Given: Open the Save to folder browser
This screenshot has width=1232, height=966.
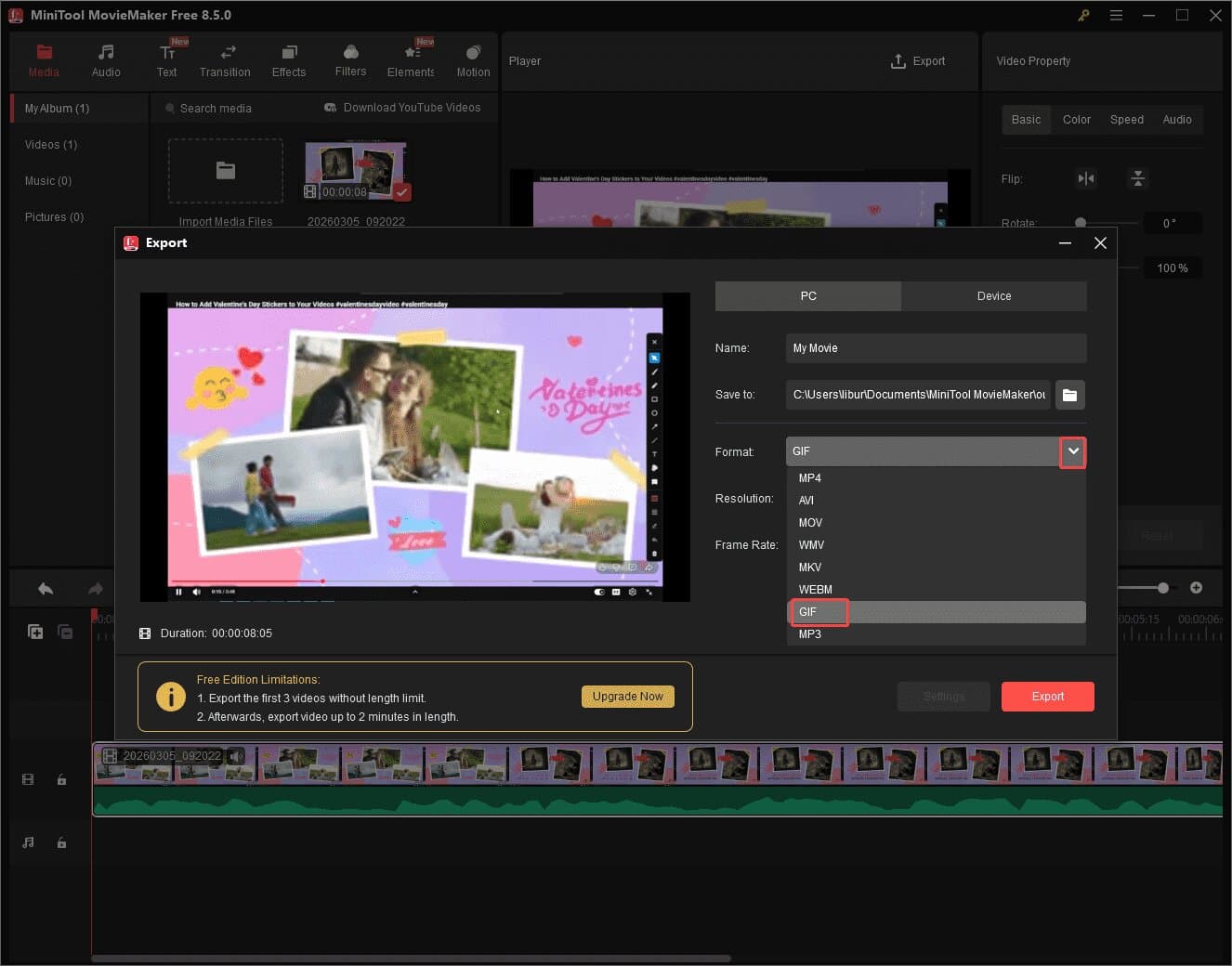Looking at the screenshot, I should 1069,394.
